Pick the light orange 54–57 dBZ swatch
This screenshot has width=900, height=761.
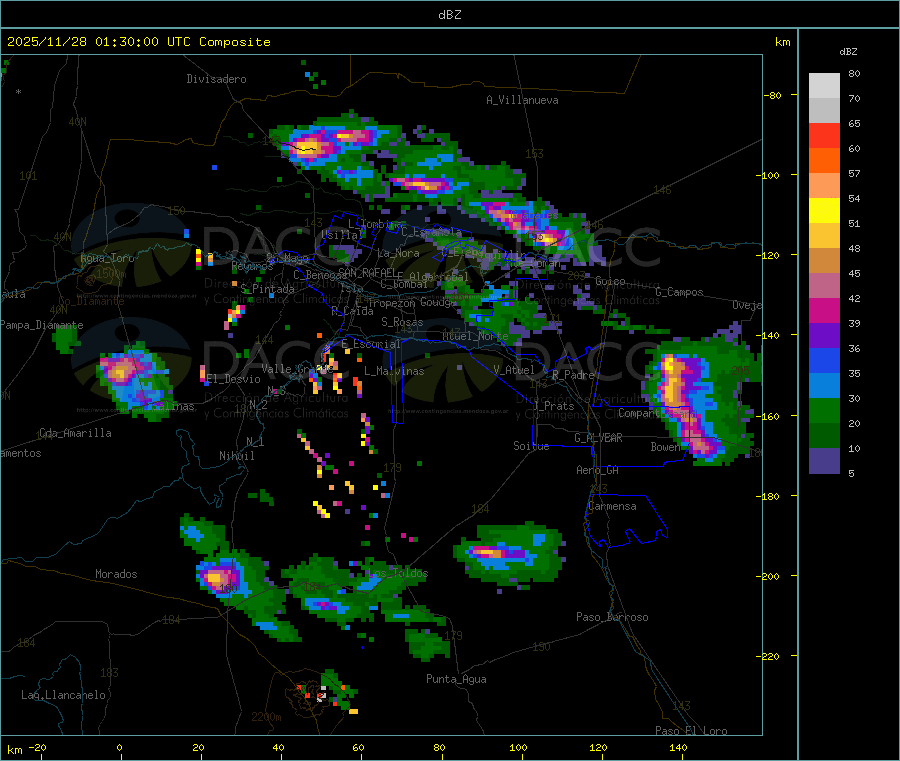[x=824, y=185]
